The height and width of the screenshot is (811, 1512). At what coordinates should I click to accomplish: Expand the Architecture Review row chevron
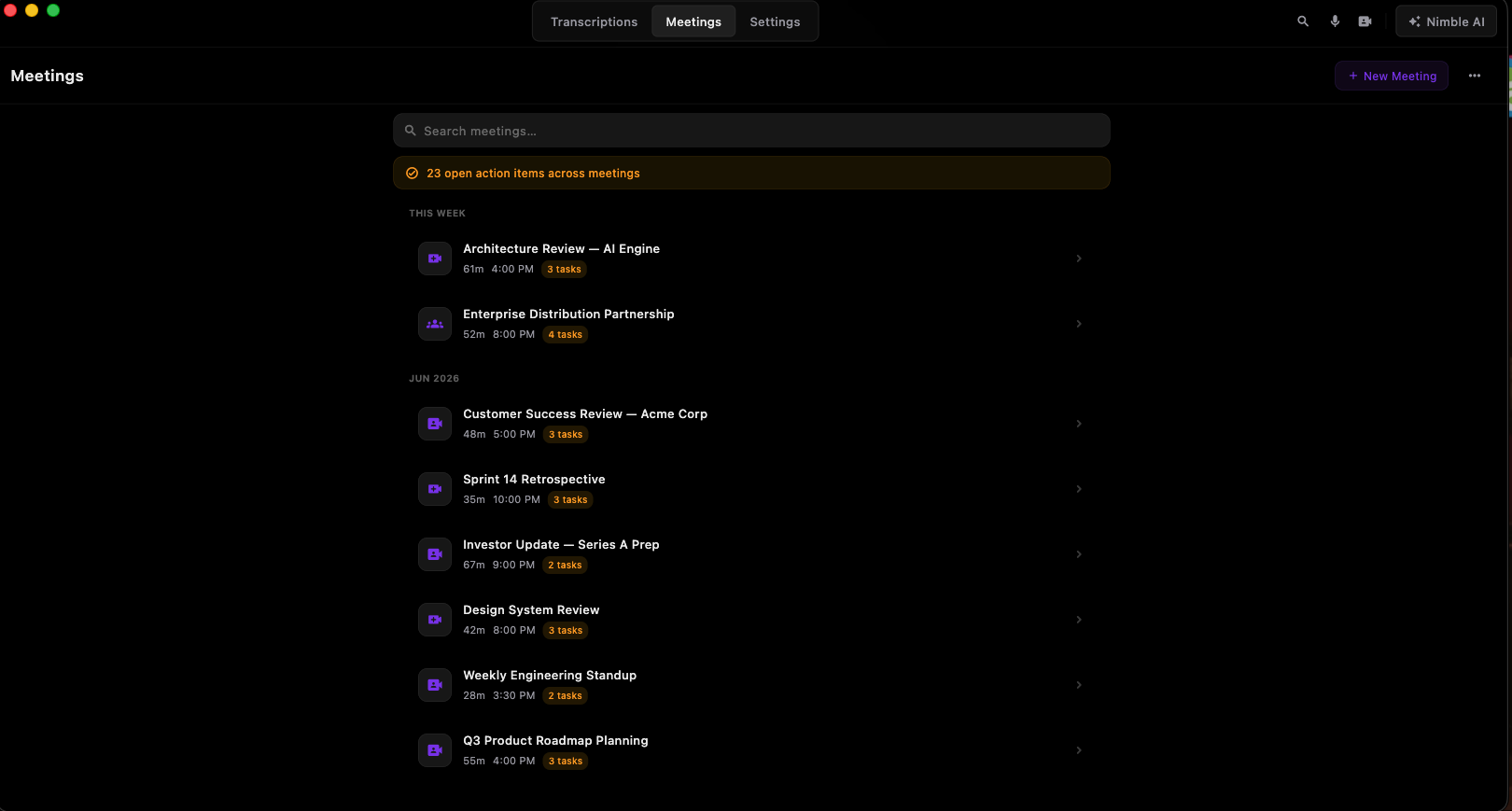(1079, 259)
